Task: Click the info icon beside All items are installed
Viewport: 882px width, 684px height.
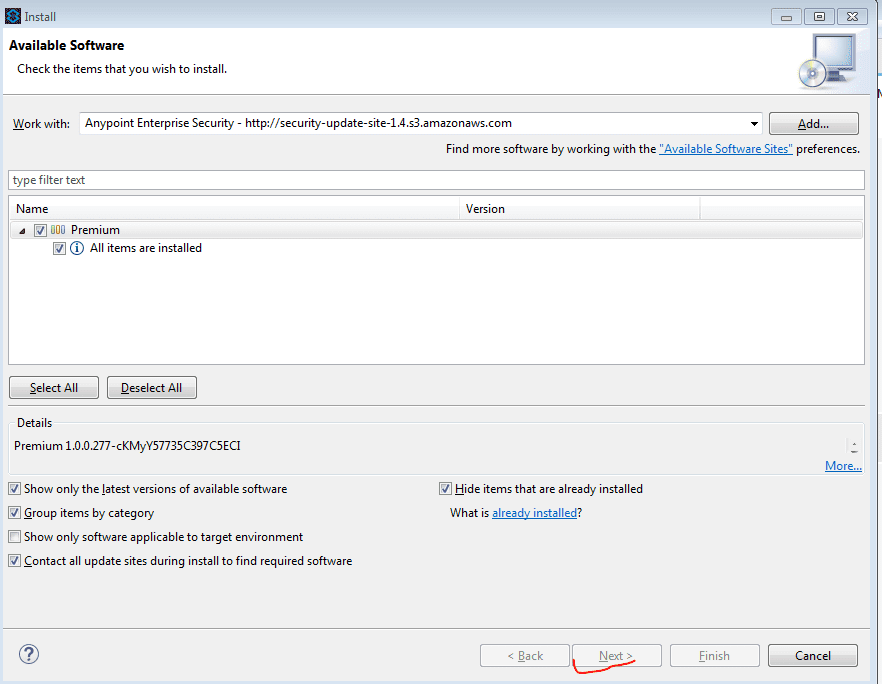Action: point(77,248)
